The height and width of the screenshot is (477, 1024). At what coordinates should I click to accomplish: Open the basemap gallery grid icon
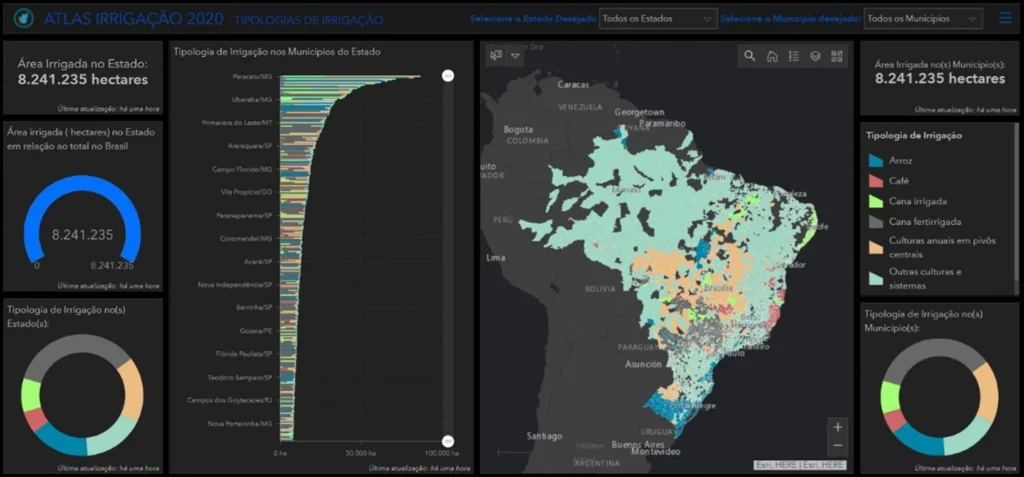[837, 56]
